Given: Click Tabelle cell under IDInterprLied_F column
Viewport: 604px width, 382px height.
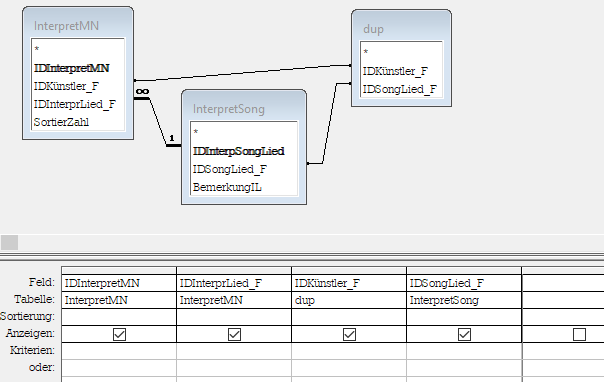Looking at the screenshot, I should coord(234,300).
